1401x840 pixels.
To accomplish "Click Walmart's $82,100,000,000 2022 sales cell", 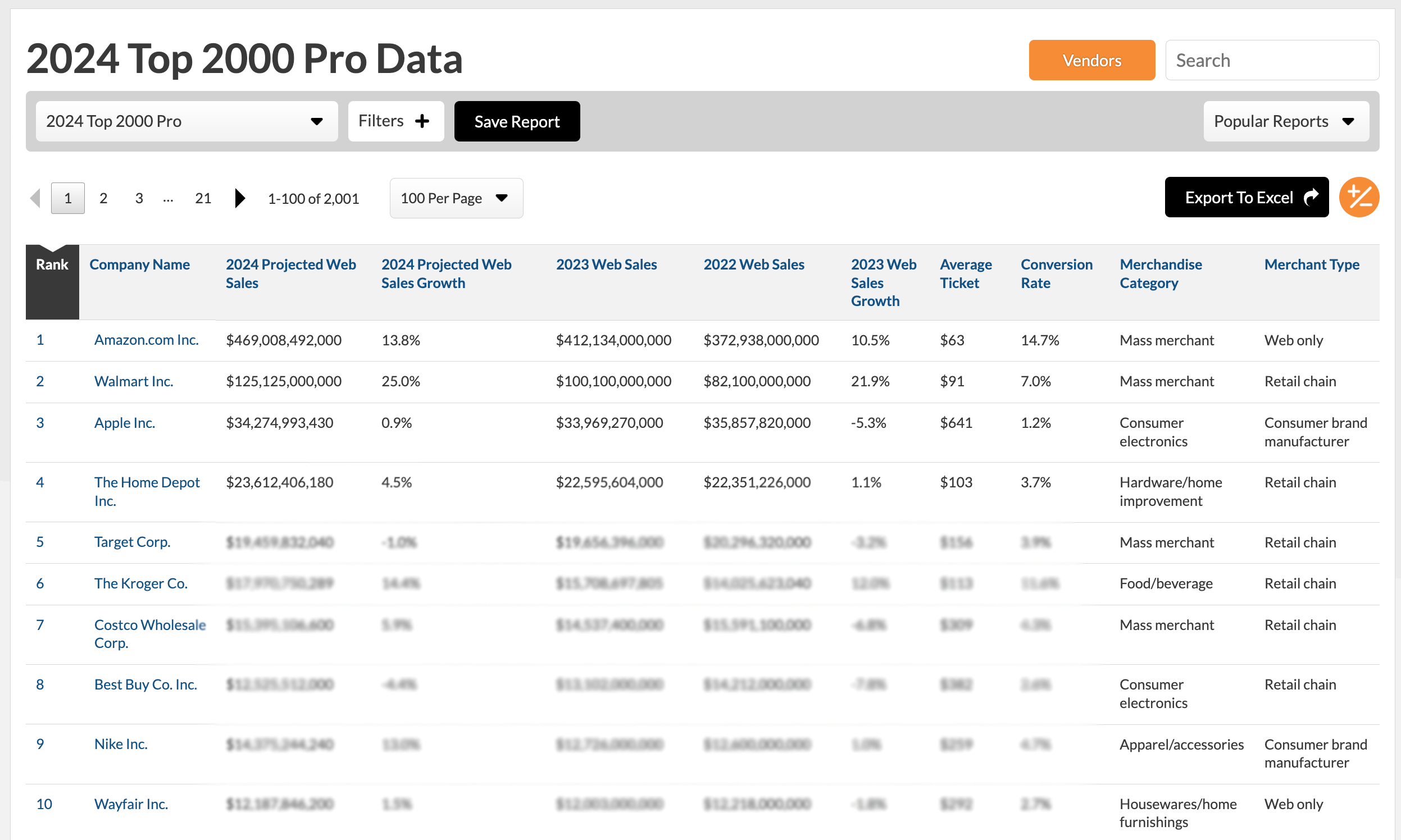I will tap(757, 381).
